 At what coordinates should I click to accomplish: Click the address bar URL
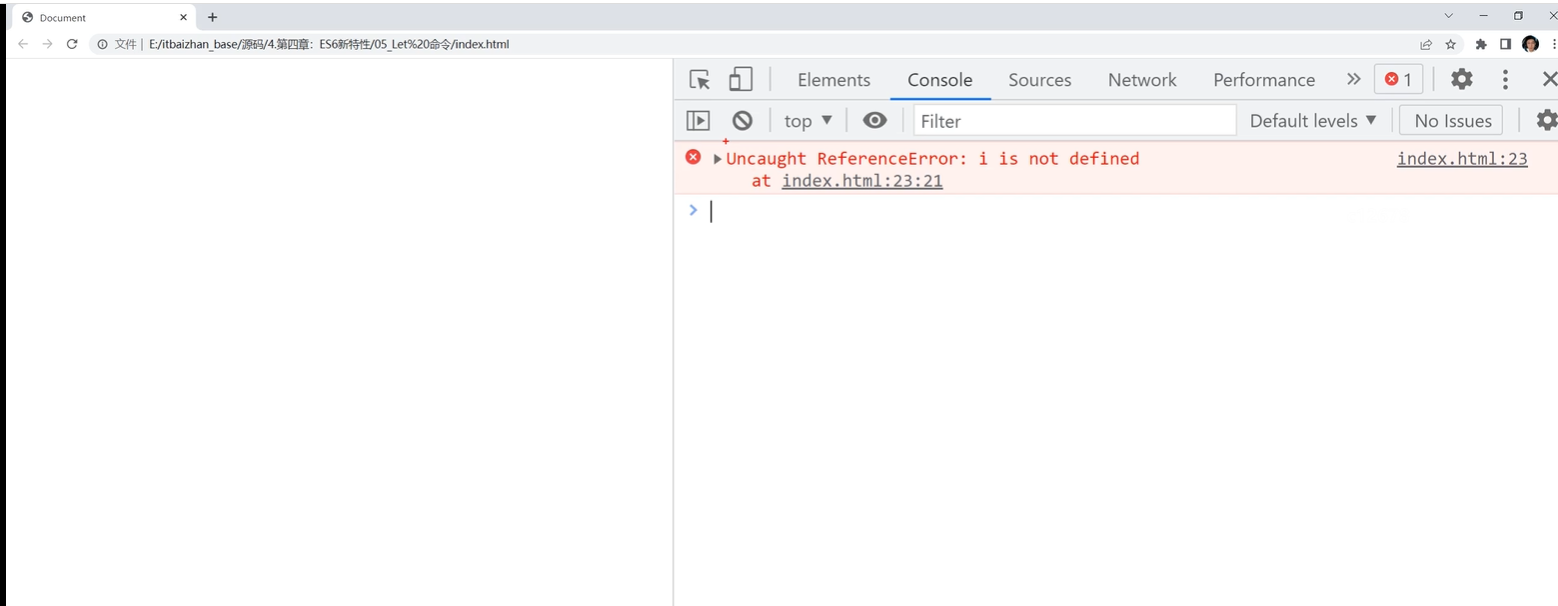coord(329,44)
